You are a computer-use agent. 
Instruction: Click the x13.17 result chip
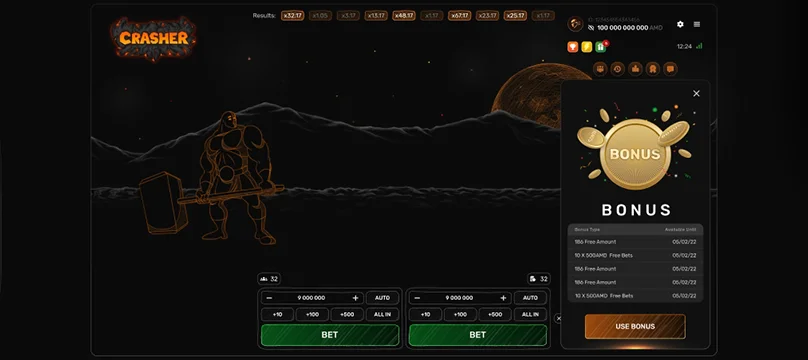click(376, 15)
